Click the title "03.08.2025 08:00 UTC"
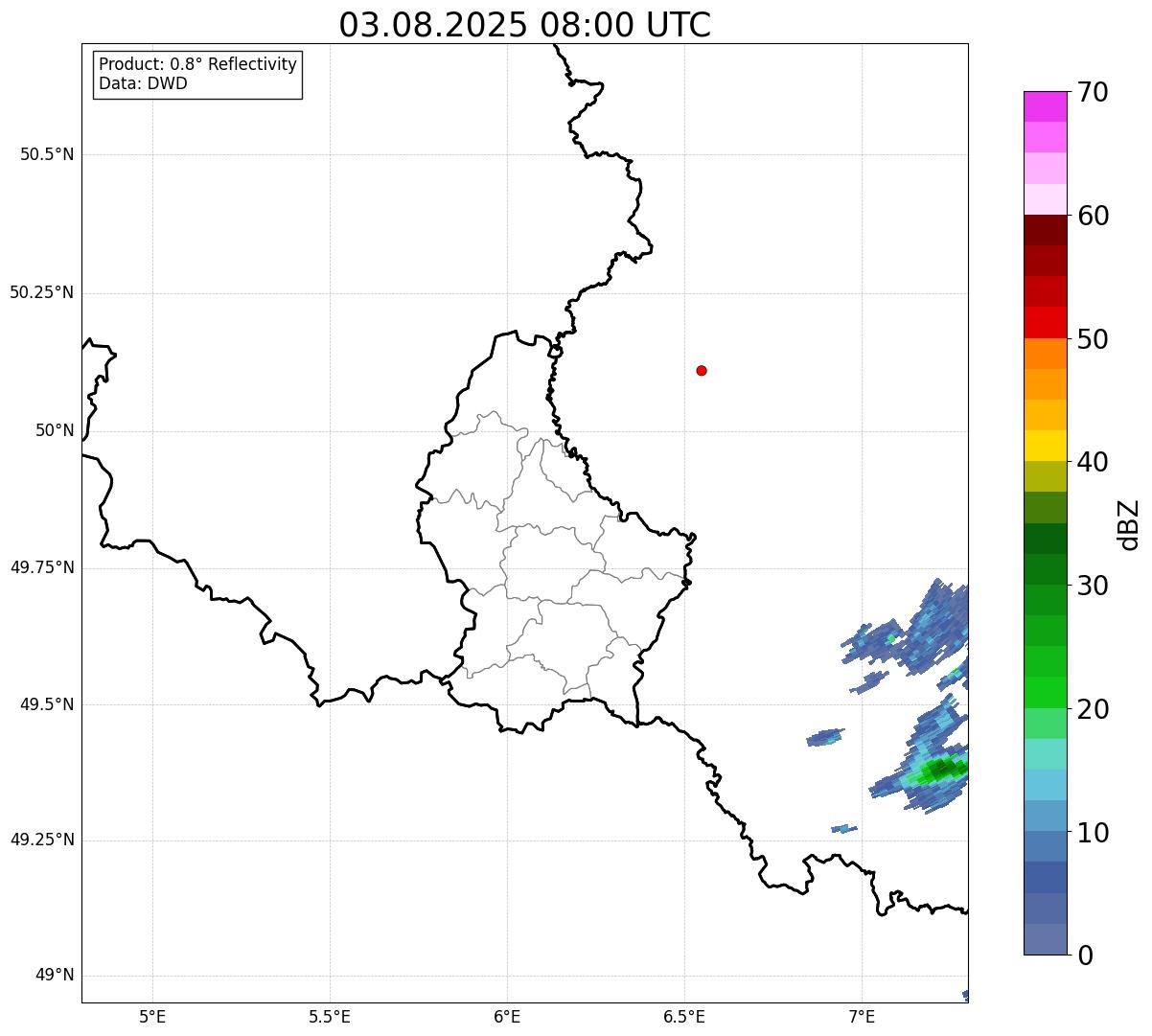Screen dimensions: 1152x1036 point(525,25)
